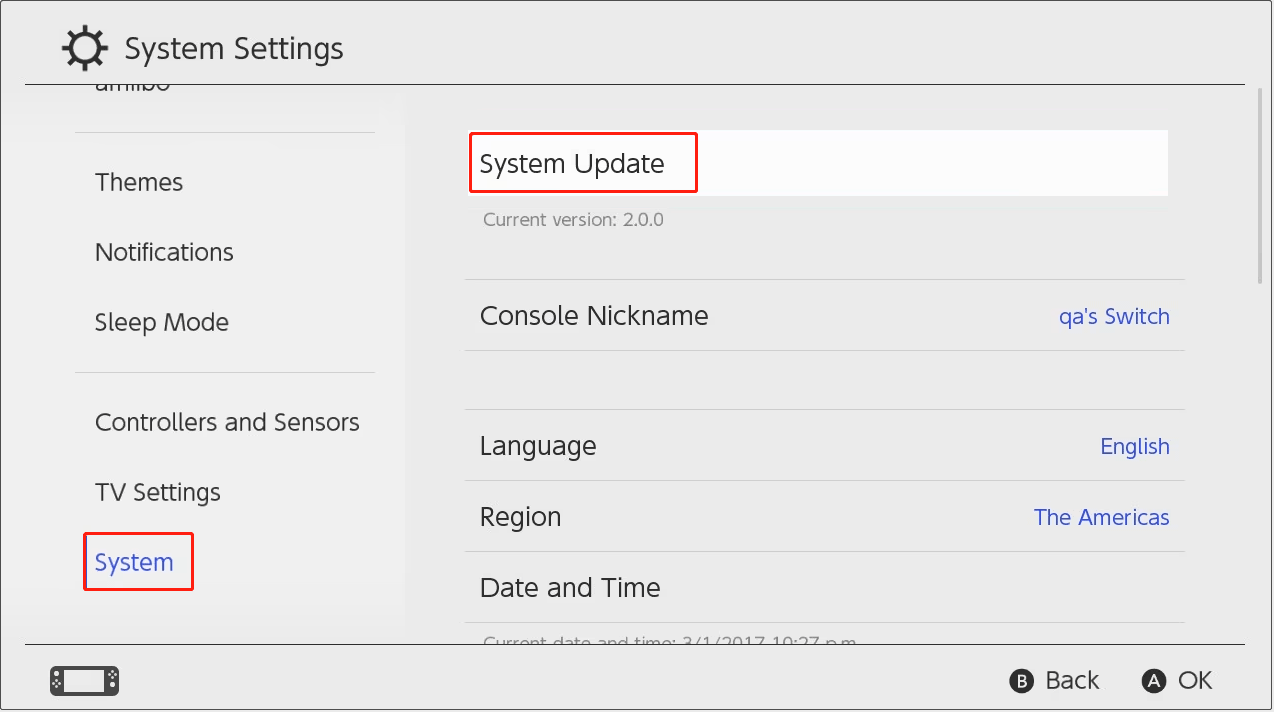Open the amiibo settings section
The height and width of the screenshot is (712, 1274).
pos(132,85)
